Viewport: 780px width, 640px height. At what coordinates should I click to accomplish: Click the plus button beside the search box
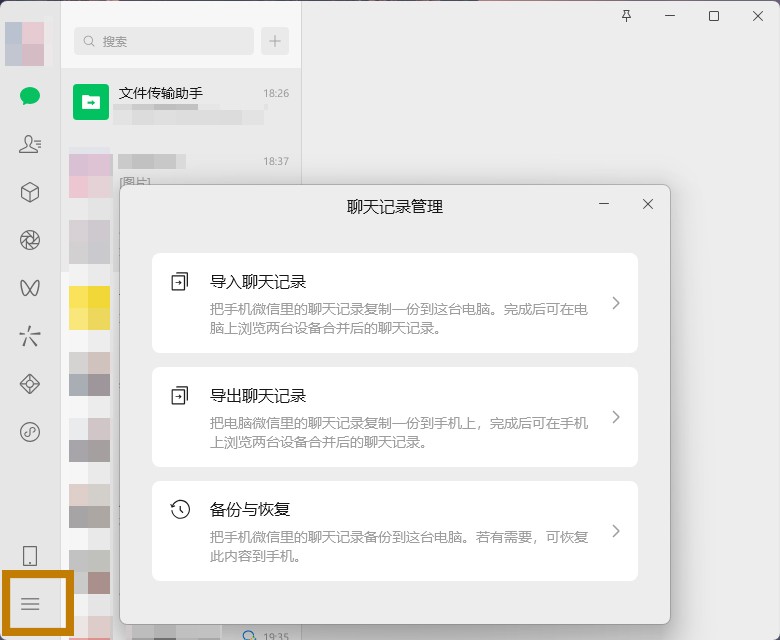(x=275, y=41)
